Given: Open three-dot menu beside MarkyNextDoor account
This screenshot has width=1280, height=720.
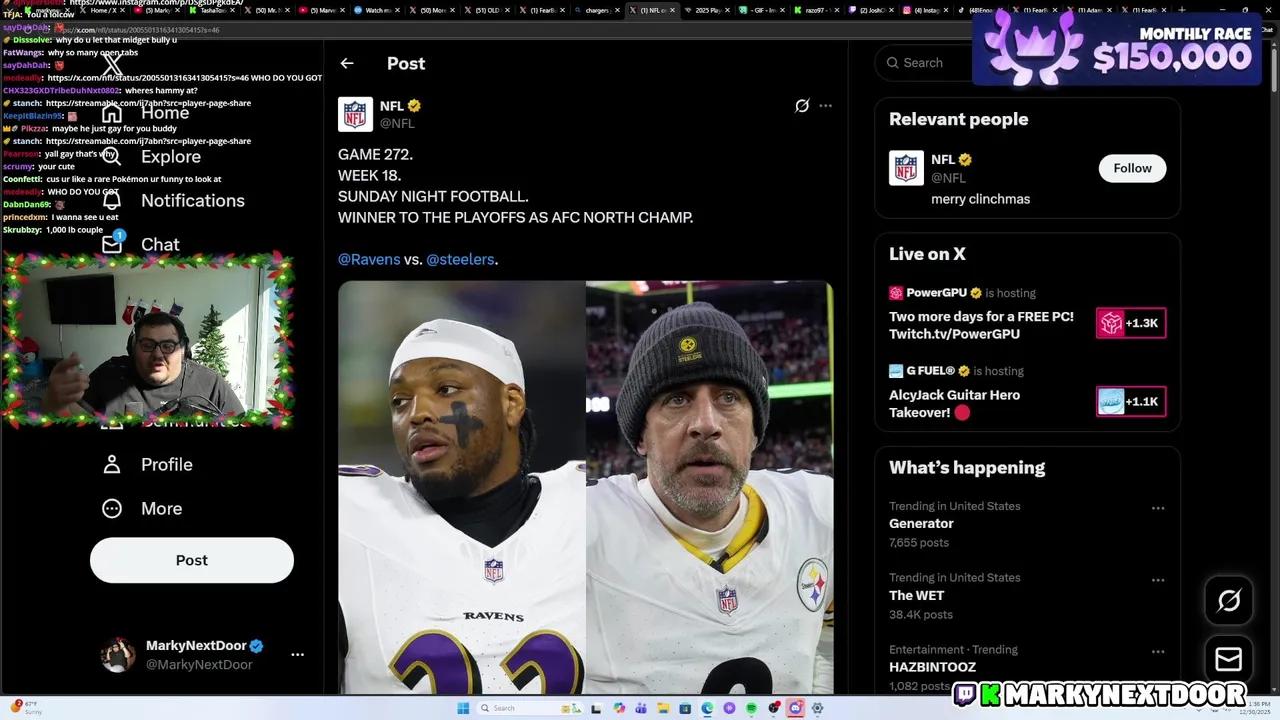Looking at the screenshot, I should click(x=297, y=655).
